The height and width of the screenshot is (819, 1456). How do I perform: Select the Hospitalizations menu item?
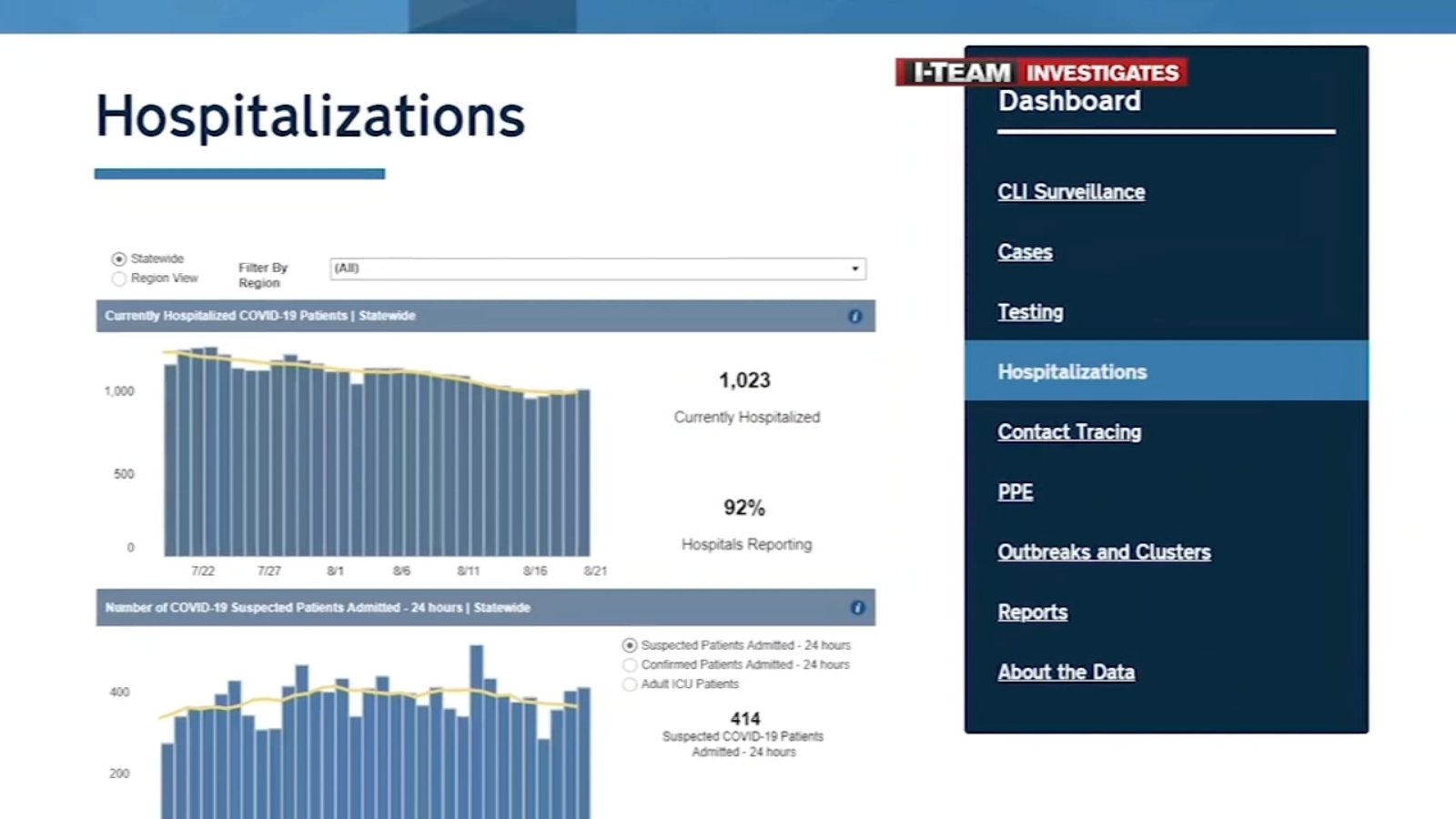1072,372
